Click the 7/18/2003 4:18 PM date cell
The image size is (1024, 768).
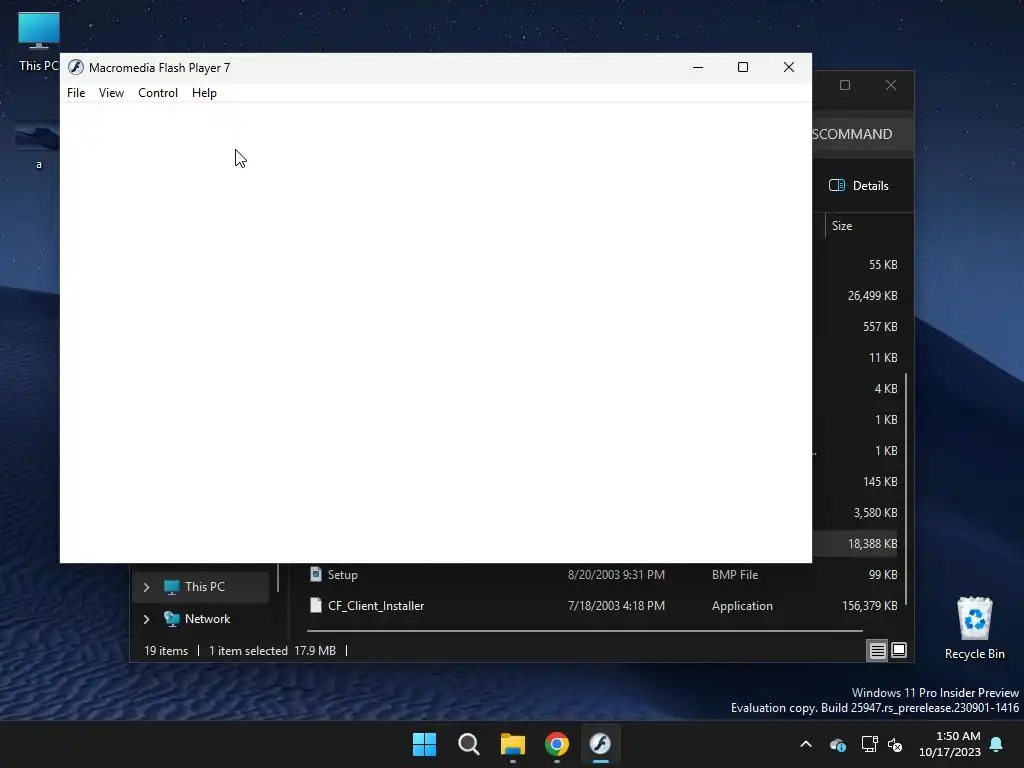point(616,605)
